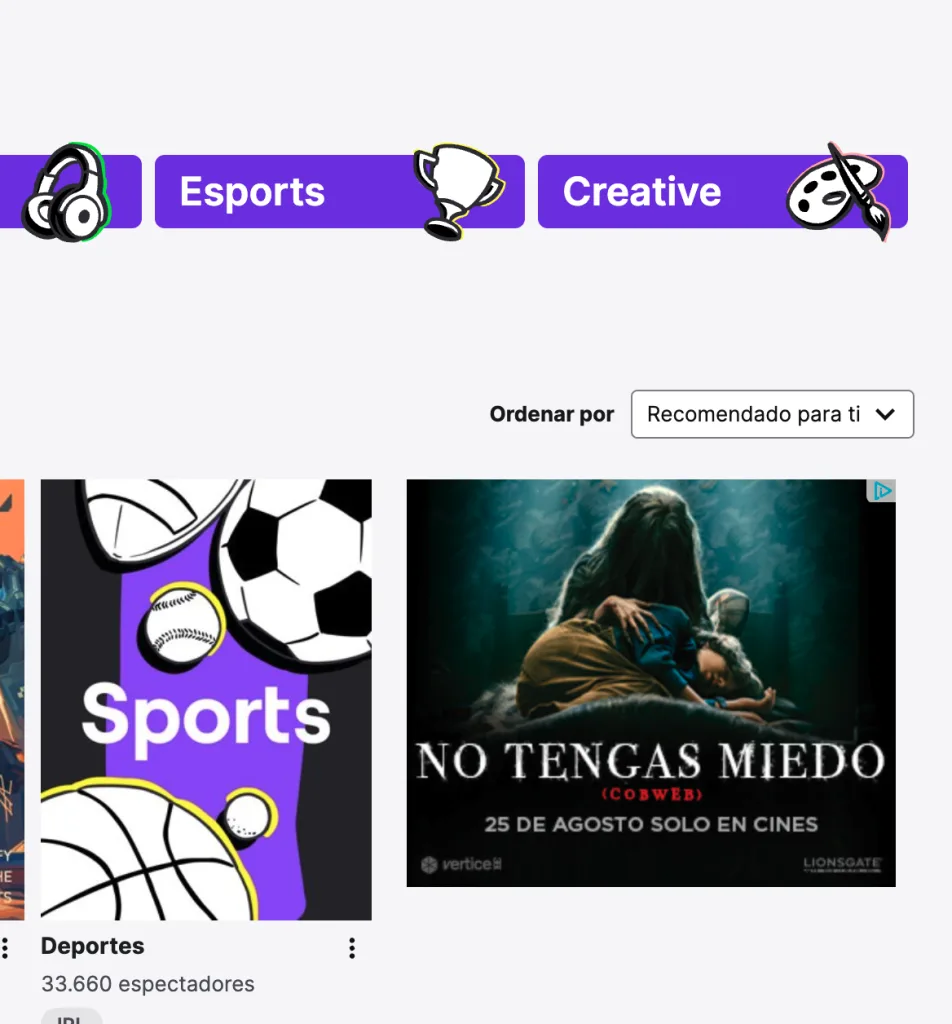Screen dimensions: 952x1024
Task: Click the paint palette icon on Creative
Action: pyautogui.click(x=838, y=191)
